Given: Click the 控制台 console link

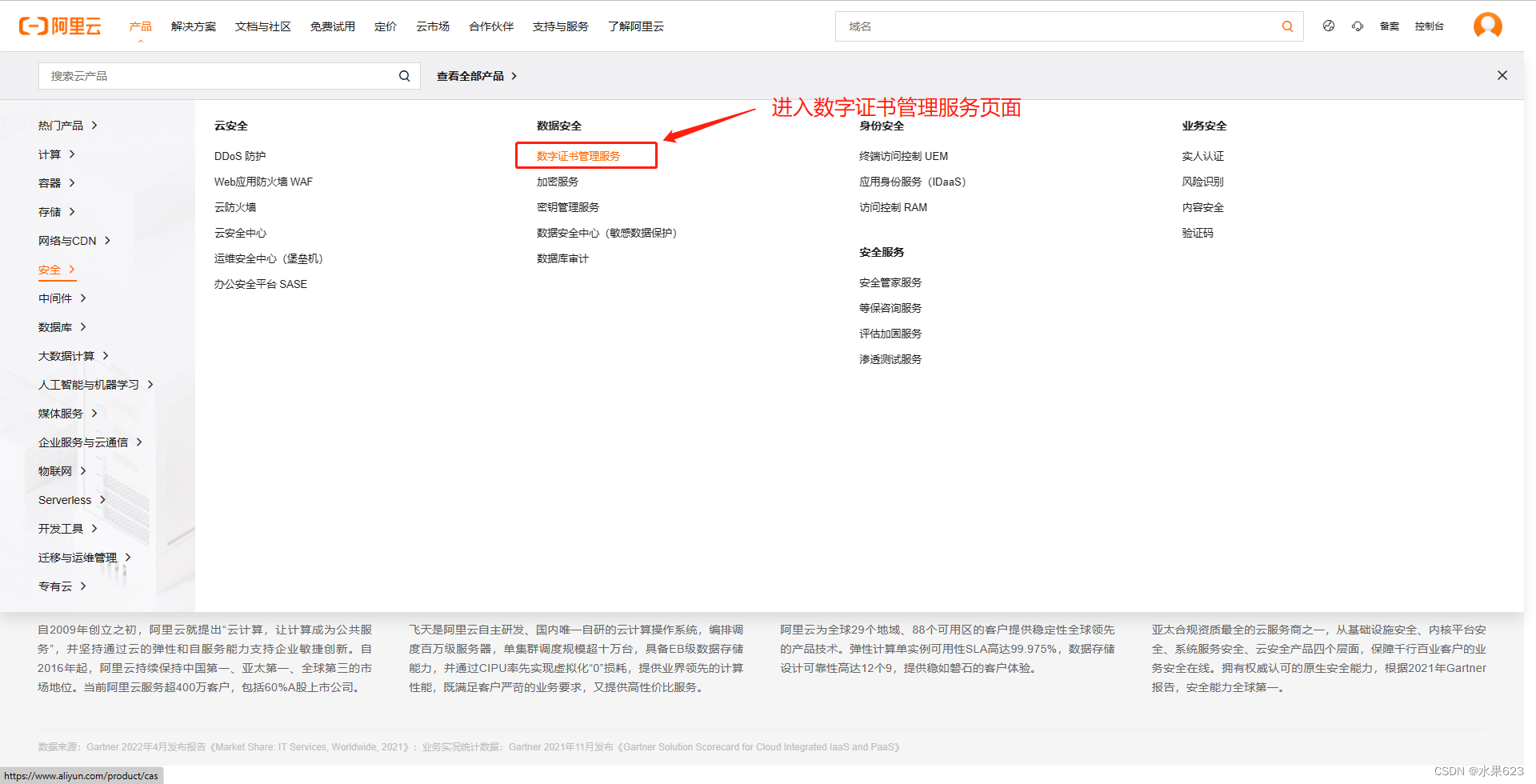Looking at the screenshot, I should coord(1430,26).
